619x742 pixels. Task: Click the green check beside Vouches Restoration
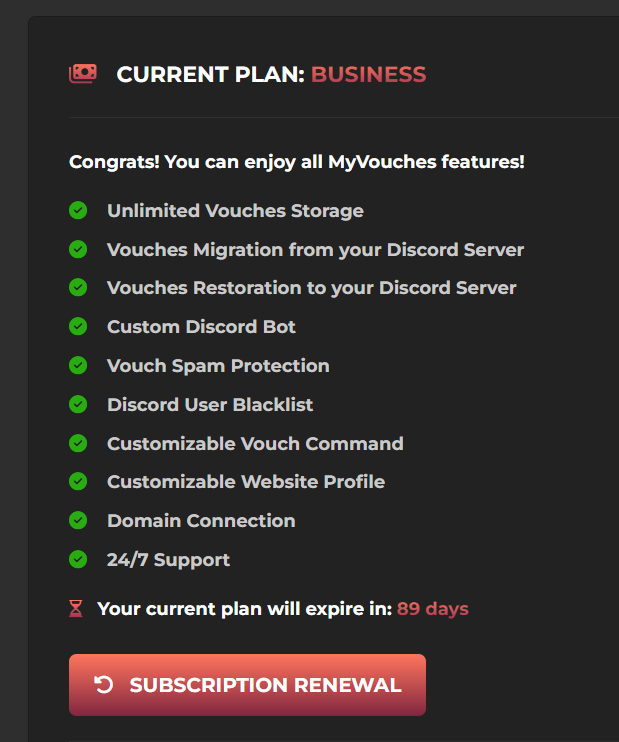(x=78, y=288)
